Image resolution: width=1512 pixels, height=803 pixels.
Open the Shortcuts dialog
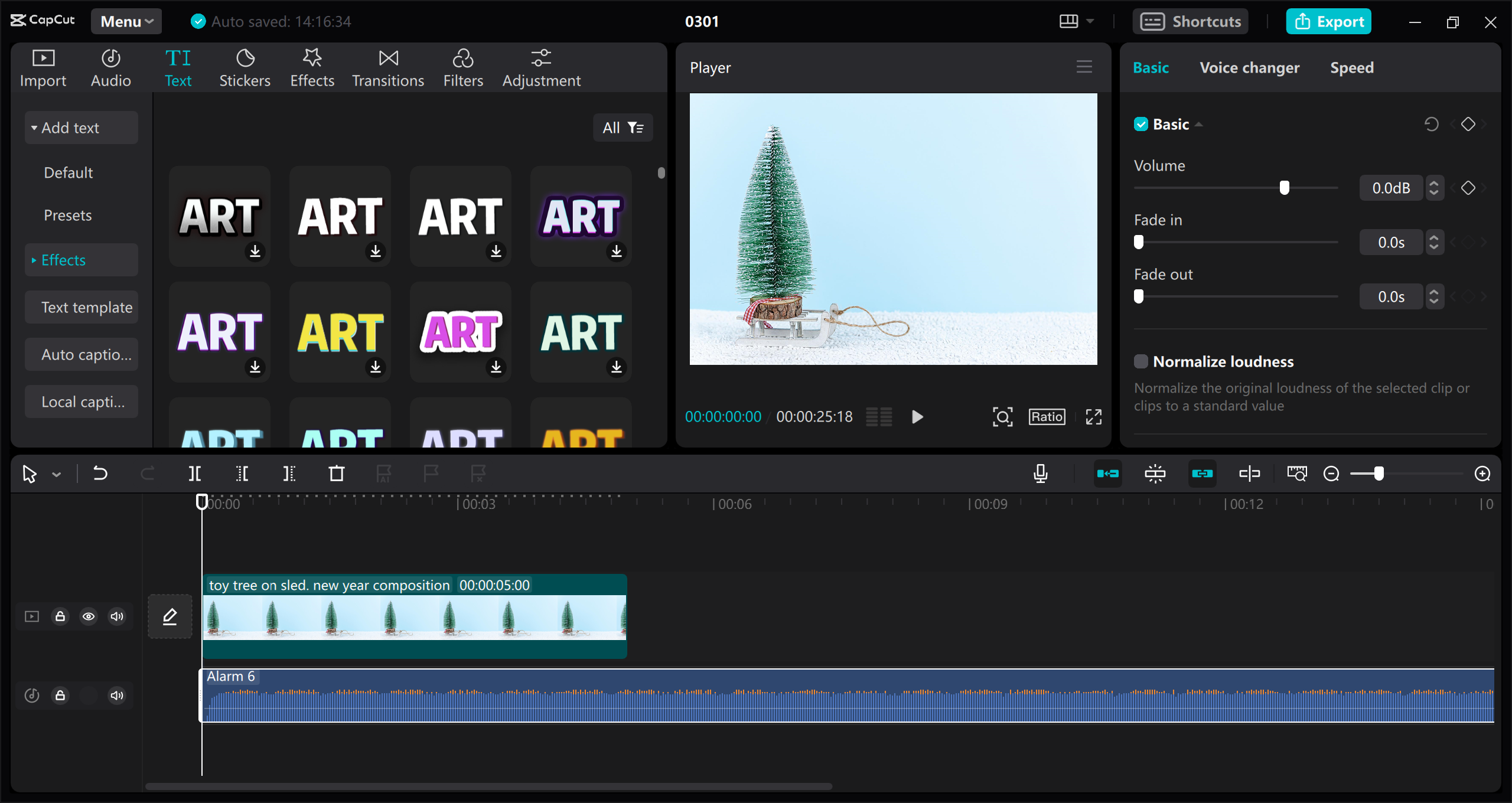point(1190,21)
